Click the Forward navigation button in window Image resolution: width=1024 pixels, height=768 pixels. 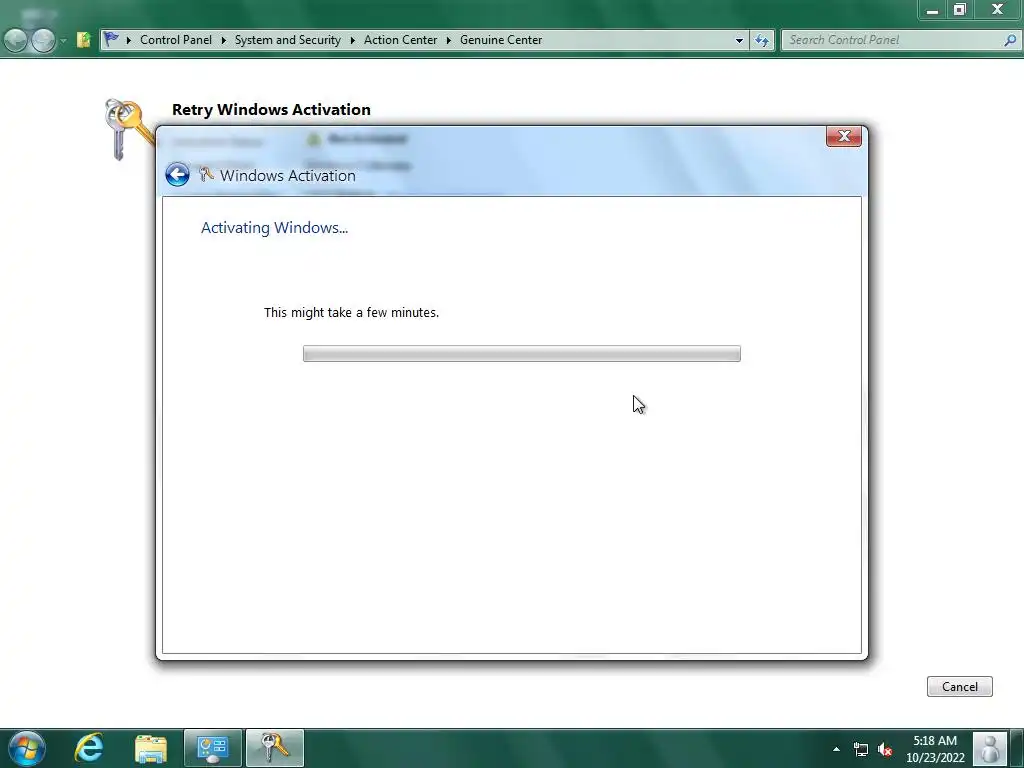(43, 40)
